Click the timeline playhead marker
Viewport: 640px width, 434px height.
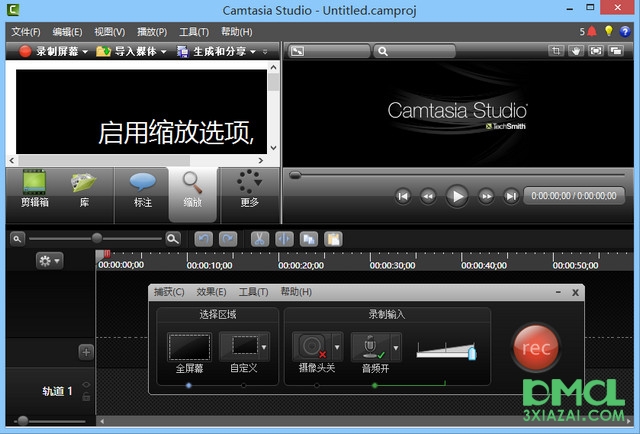[x=107, y=254]
